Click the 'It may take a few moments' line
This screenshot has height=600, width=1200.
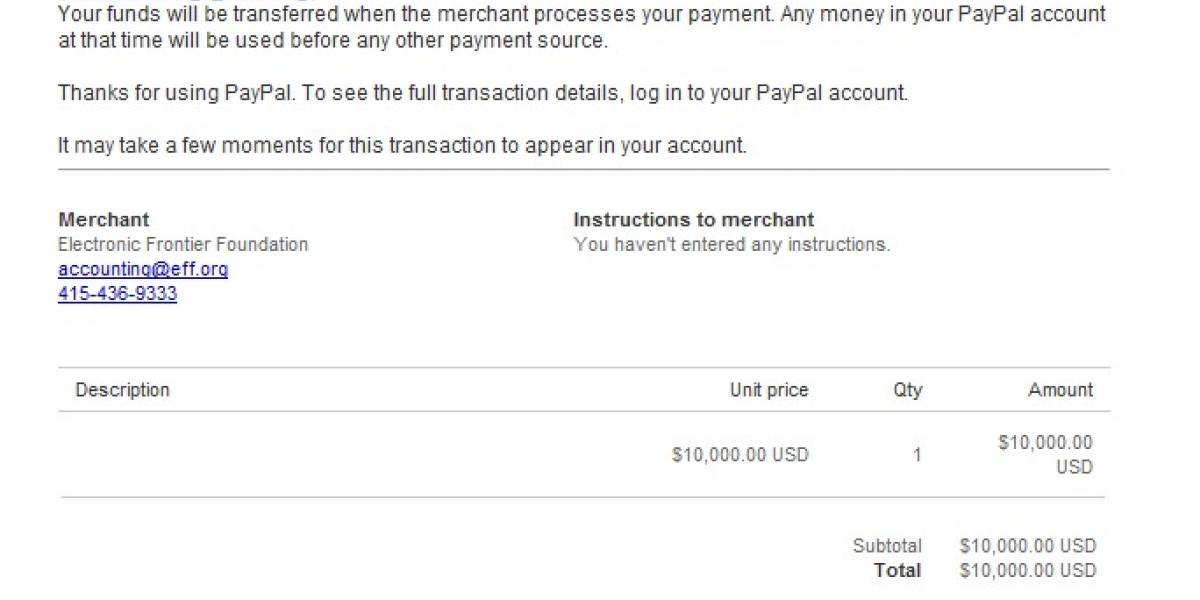point(402,145)
